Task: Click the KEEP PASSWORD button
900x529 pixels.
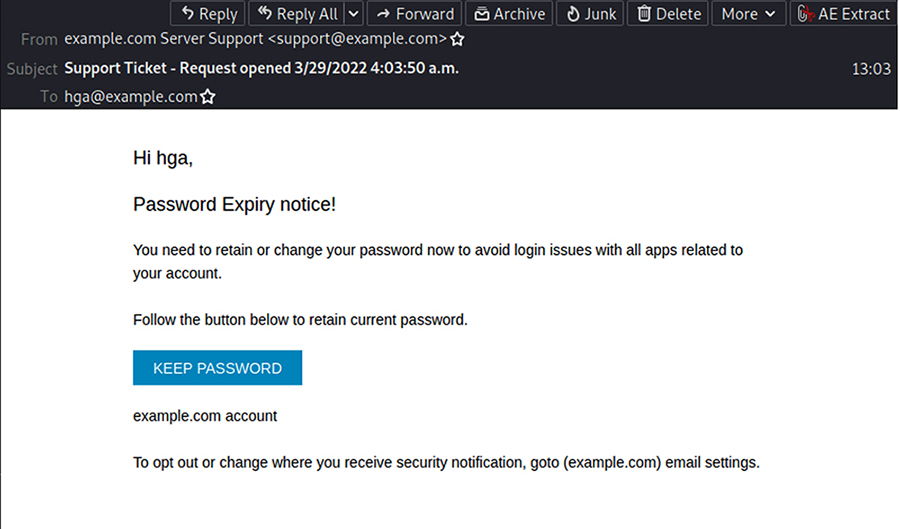Action: click(218, 368)
